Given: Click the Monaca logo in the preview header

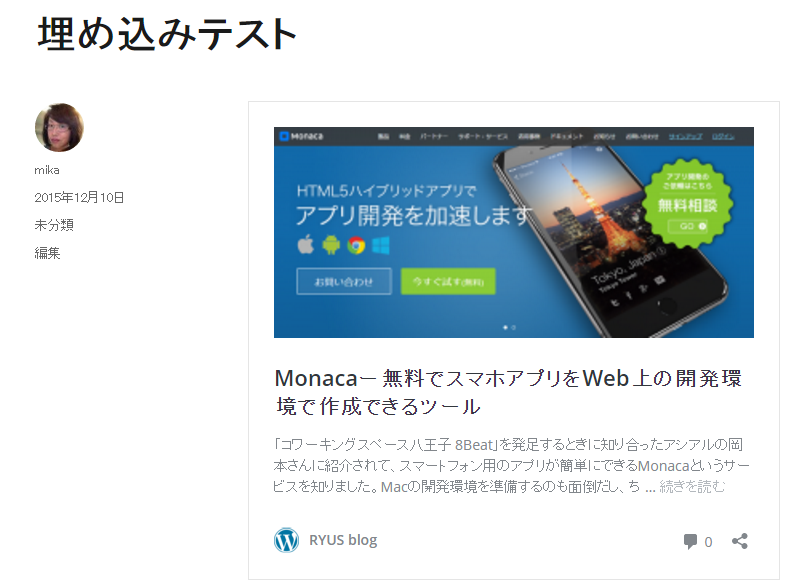Looking at the screenshot, I should (x=302, y=136).
